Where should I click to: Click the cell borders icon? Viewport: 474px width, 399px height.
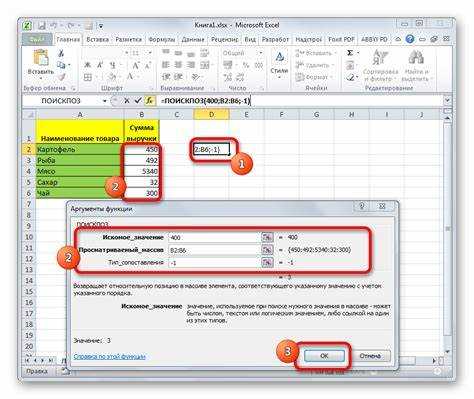[88, 77]
